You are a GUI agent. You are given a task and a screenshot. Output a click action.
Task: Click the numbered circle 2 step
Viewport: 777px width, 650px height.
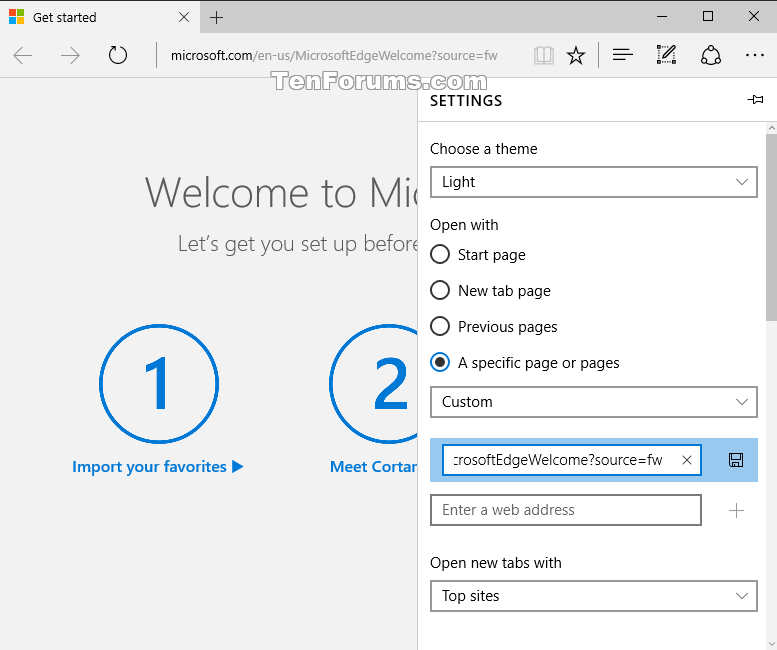(x=374, y=384)
